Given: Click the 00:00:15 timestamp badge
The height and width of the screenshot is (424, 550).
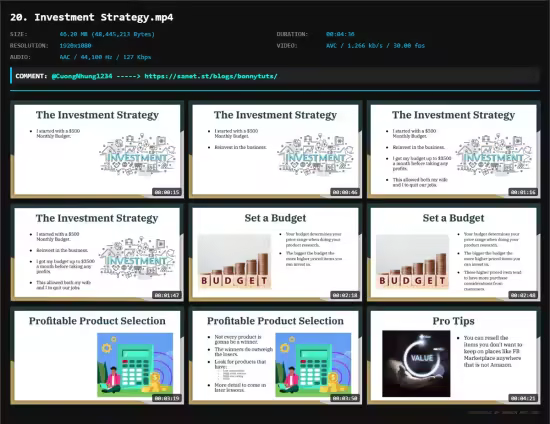Looking at the screenshot, I should pyautogui.click(x=167, y=192).
